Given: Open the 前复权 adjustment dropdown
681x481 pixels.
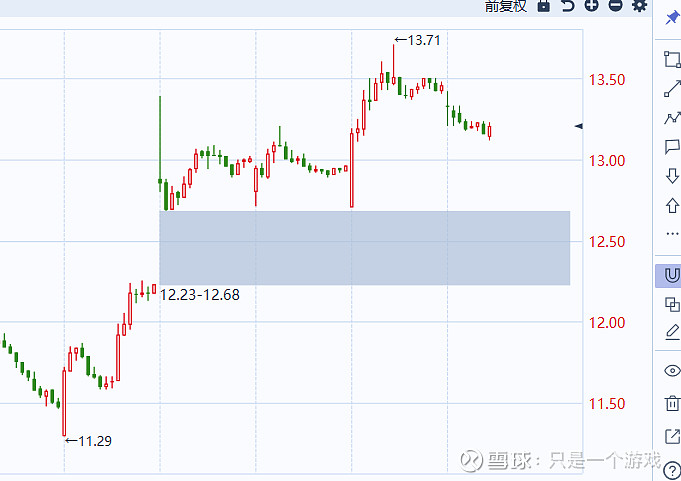Looking at the screenshot, I should click(505, 6).
